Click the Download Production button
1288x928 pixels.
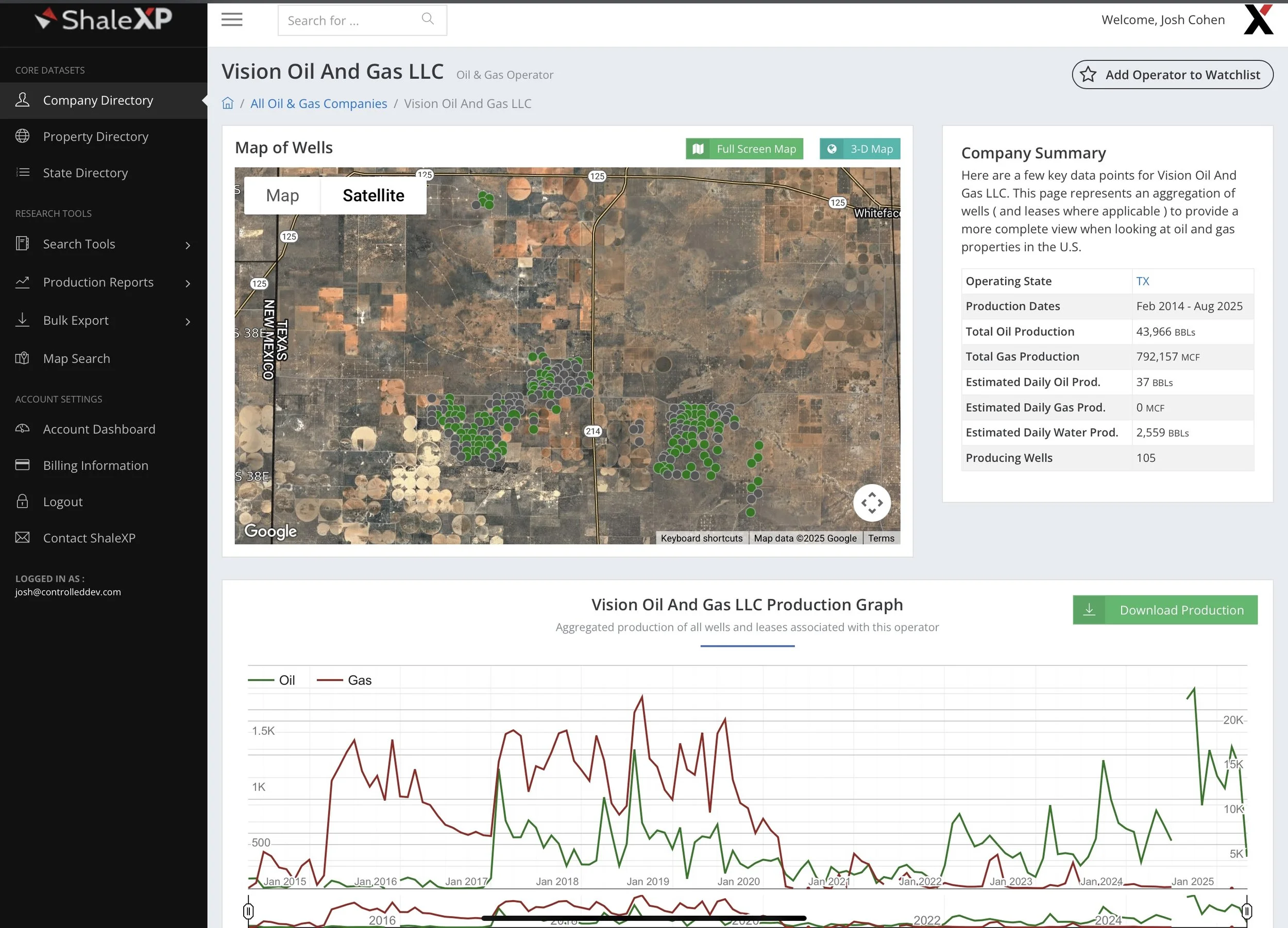tap(1165, 610)
